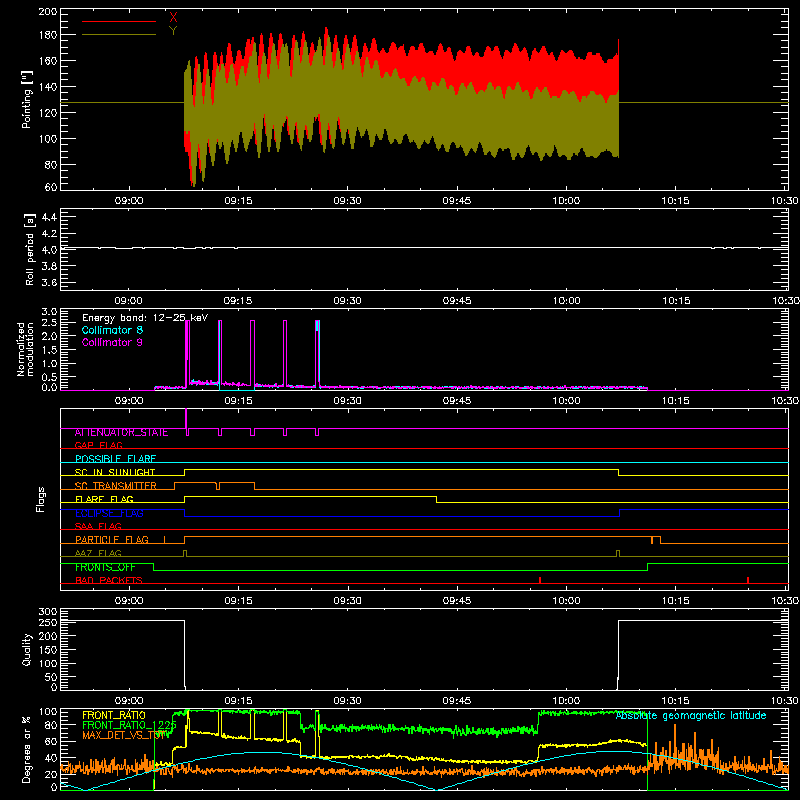The width and height of the screenshot is (800, 800).
Task: Click the 300 tick on Quality axis
Action: [48, 612]
